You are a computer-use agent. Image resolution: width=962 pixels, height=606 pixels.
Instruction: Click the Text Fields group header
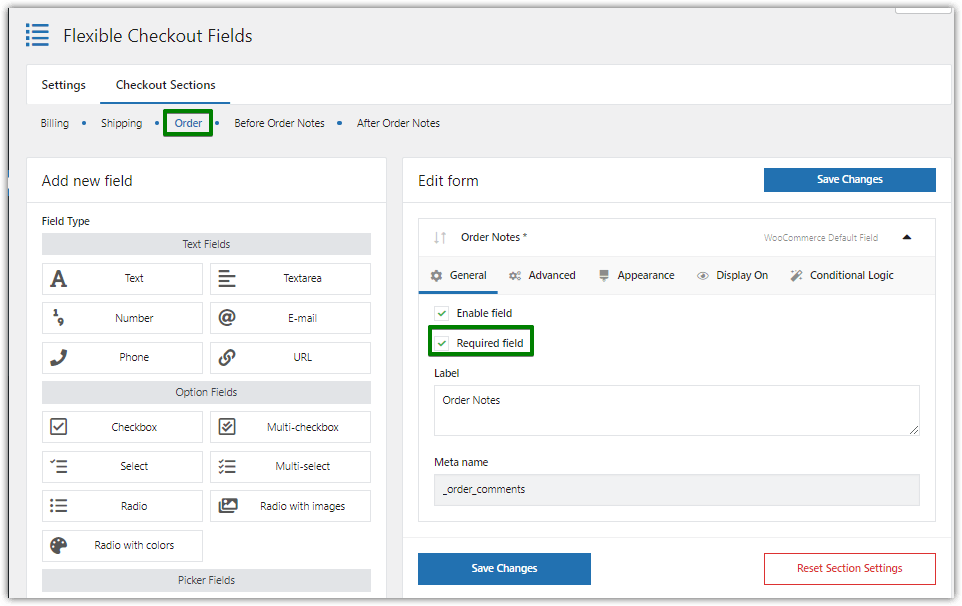coord(206,244)
